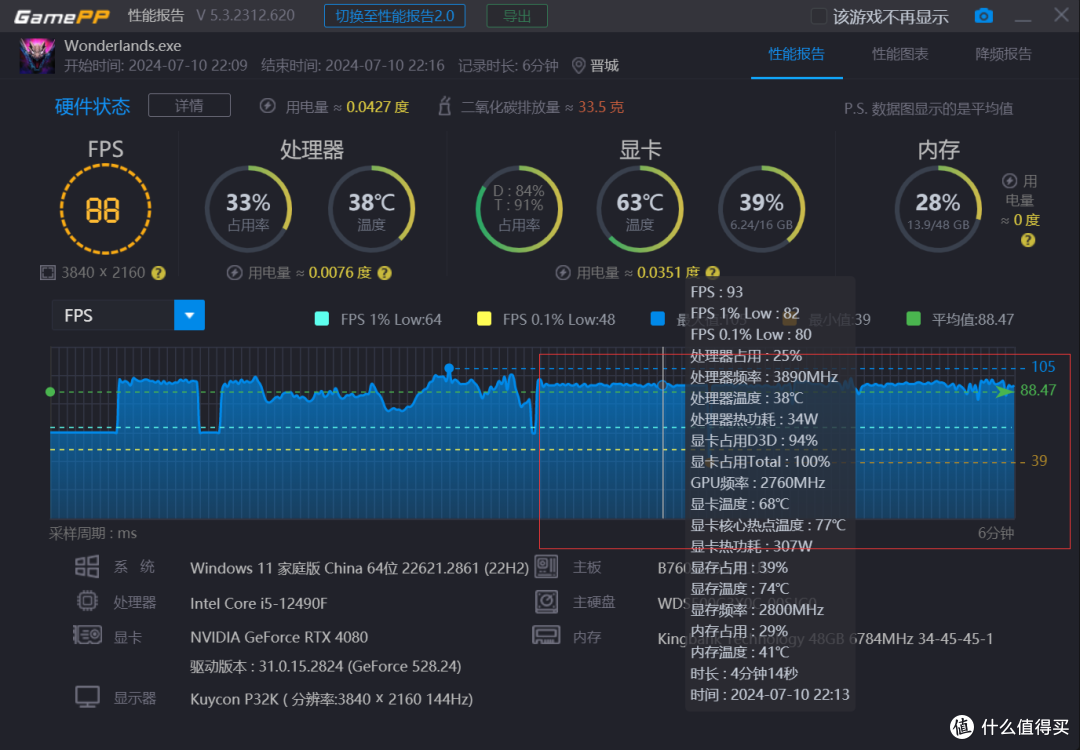Toggle the FPS 1% Low cyan legend swatch

click(x=322, y=319)
